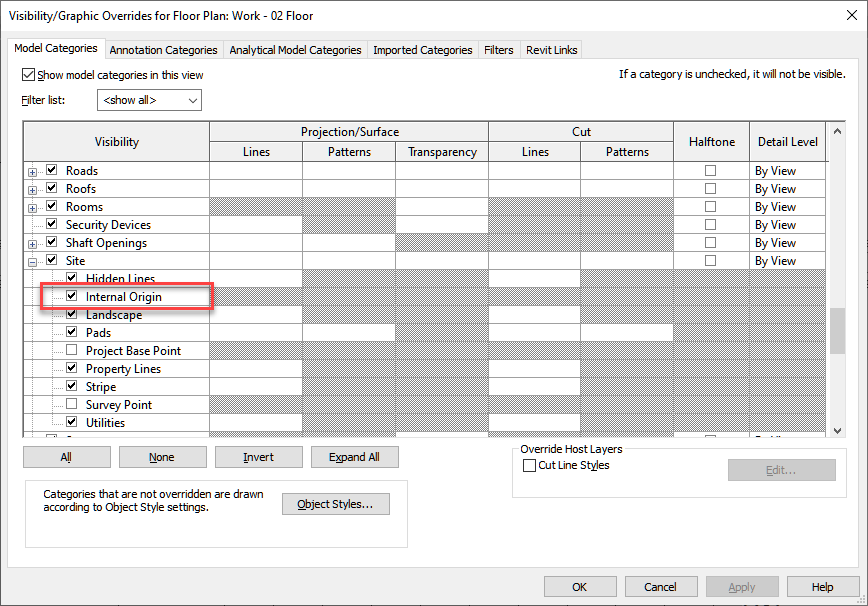Click the Invert selection button
The image size is (868, 606).
point(258,457)
